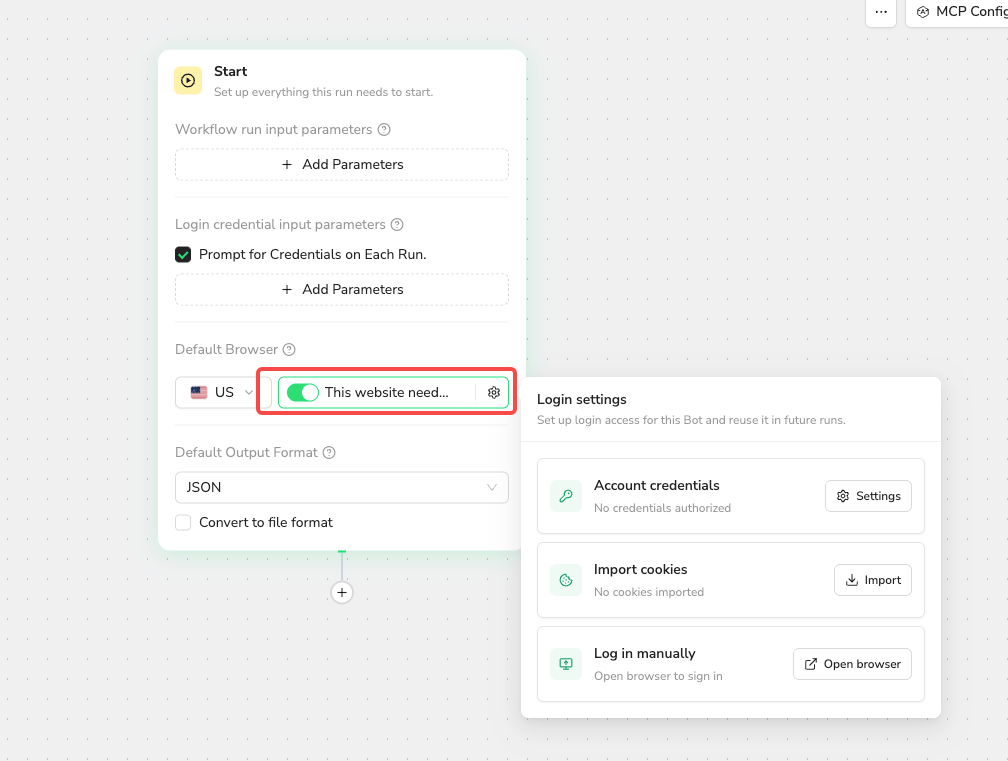Image resolution: width=1008 pixels, height=761 pixels.
Task: Click the Start node play icon
Action: pyautogui.click(x=188, y=80)
